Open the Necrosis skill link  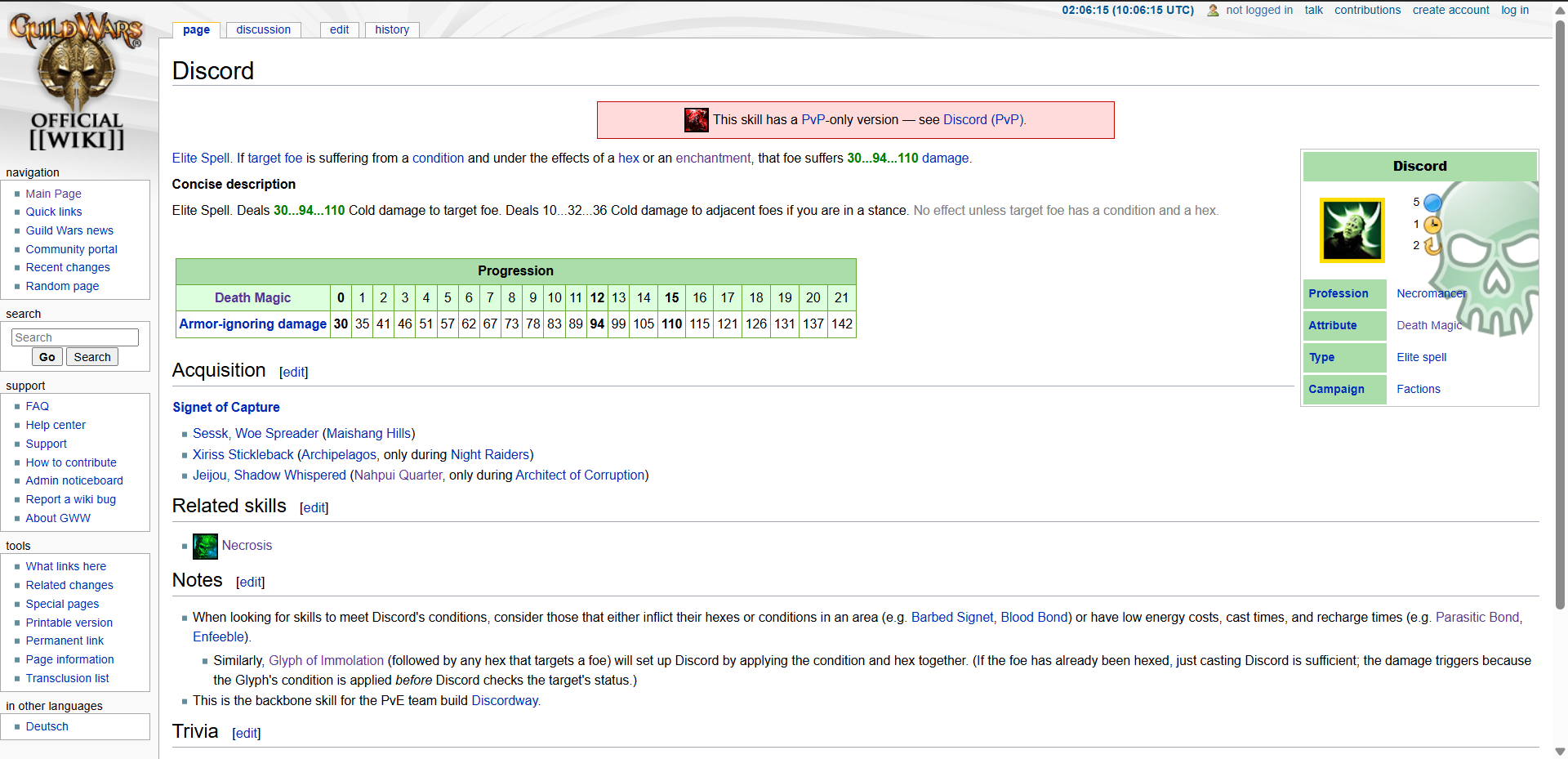[247, 545]
